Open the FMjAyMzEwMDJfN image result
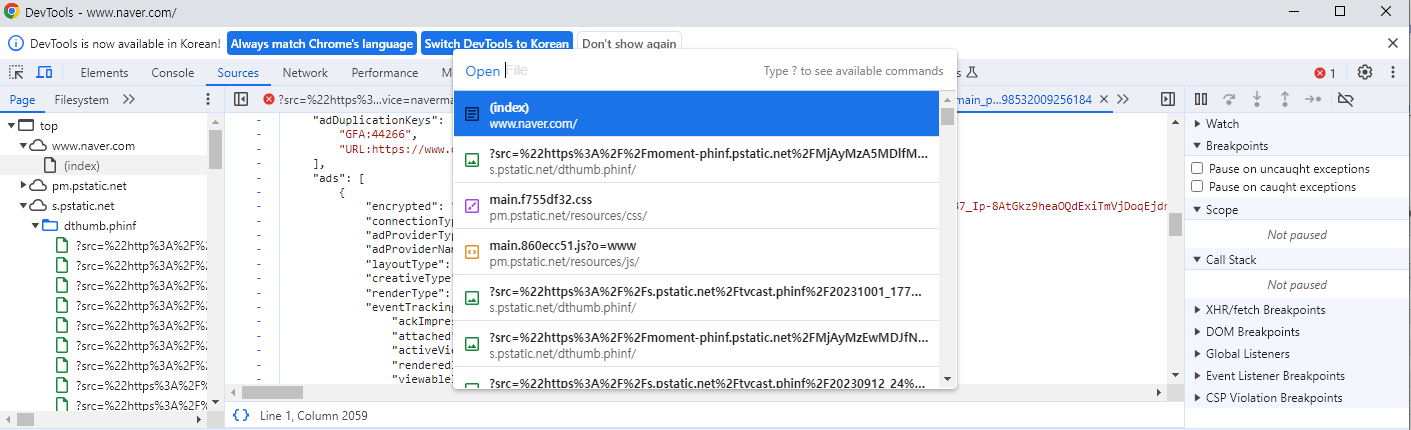Screen dimensions: 1411x430 697,344
